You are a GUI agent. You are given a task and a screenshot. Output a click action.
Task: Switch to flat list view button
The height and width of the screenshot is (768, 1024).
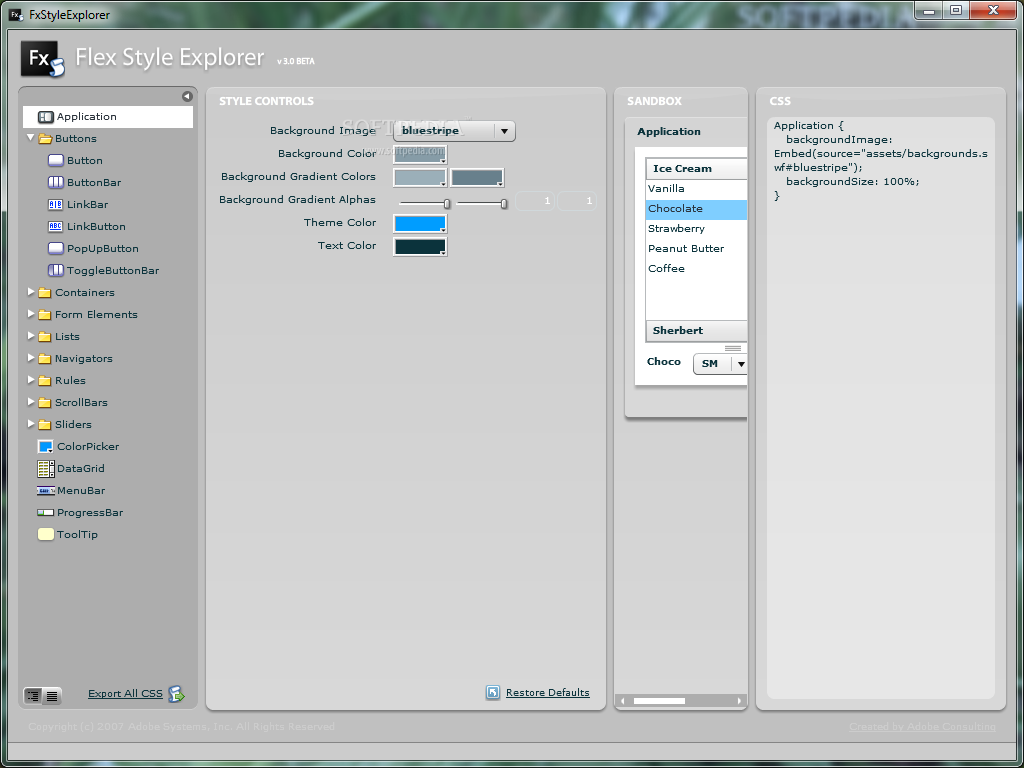point(52,696)
